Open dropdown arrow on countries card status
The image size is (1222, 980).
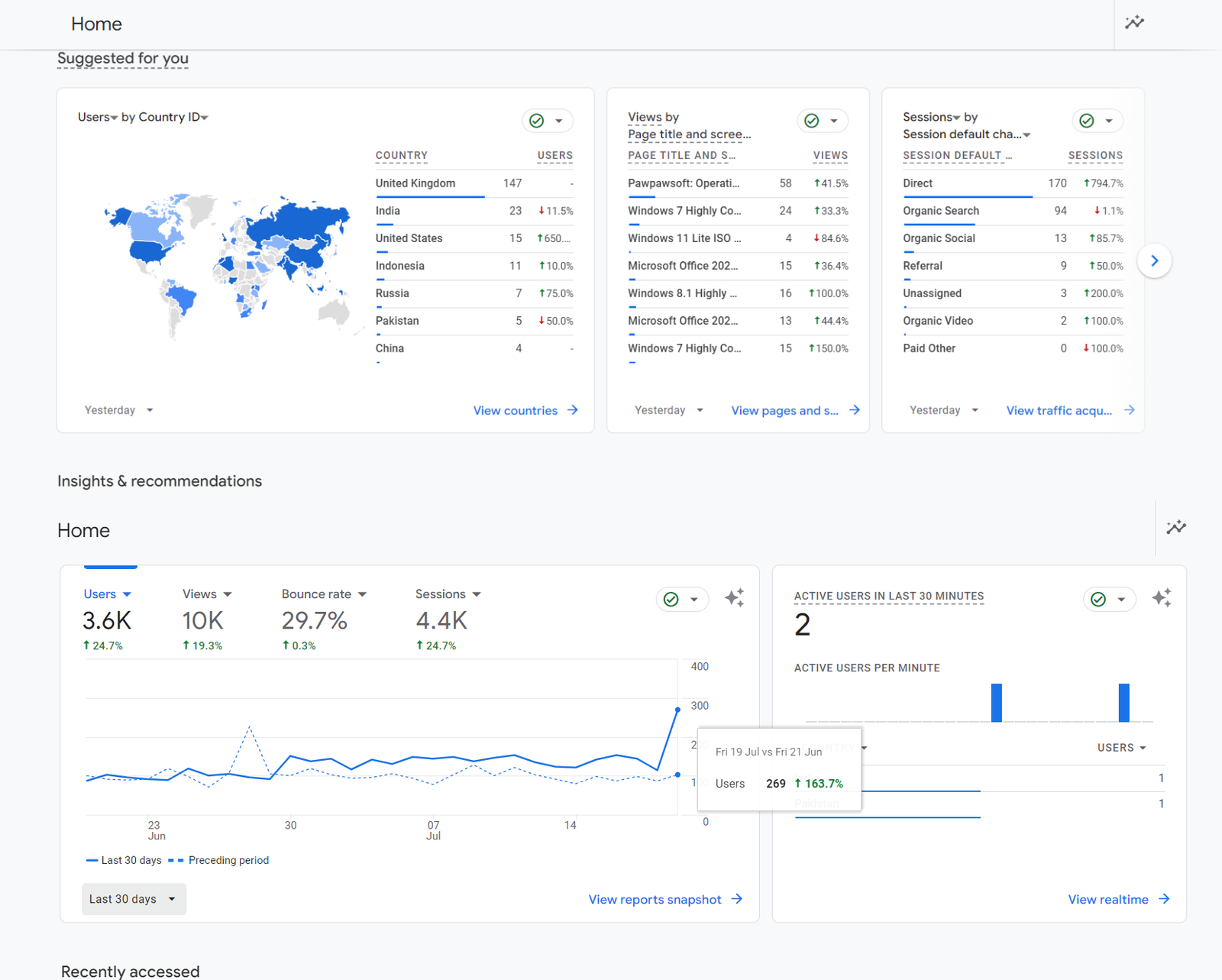[559, 121]
